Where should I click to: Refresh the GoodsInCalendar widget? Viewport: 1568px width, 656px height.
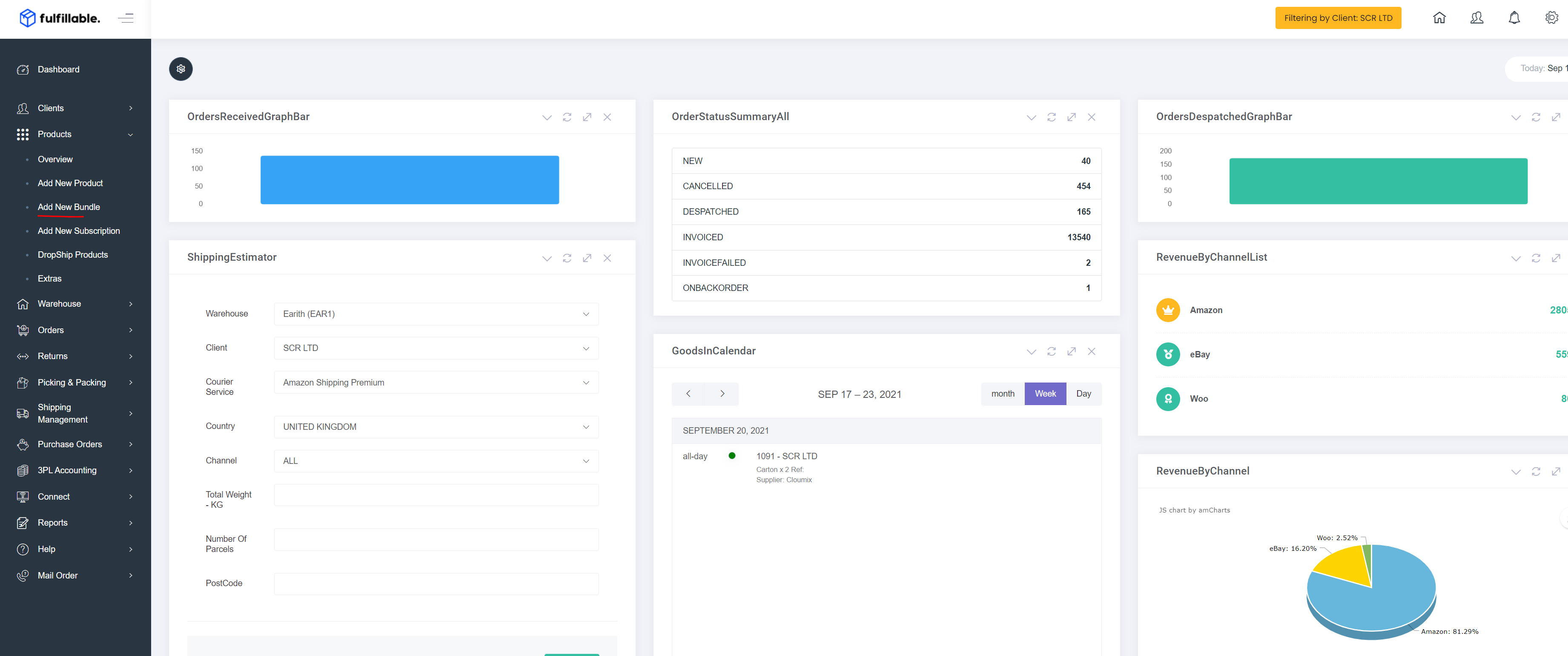coord(1051,351)
